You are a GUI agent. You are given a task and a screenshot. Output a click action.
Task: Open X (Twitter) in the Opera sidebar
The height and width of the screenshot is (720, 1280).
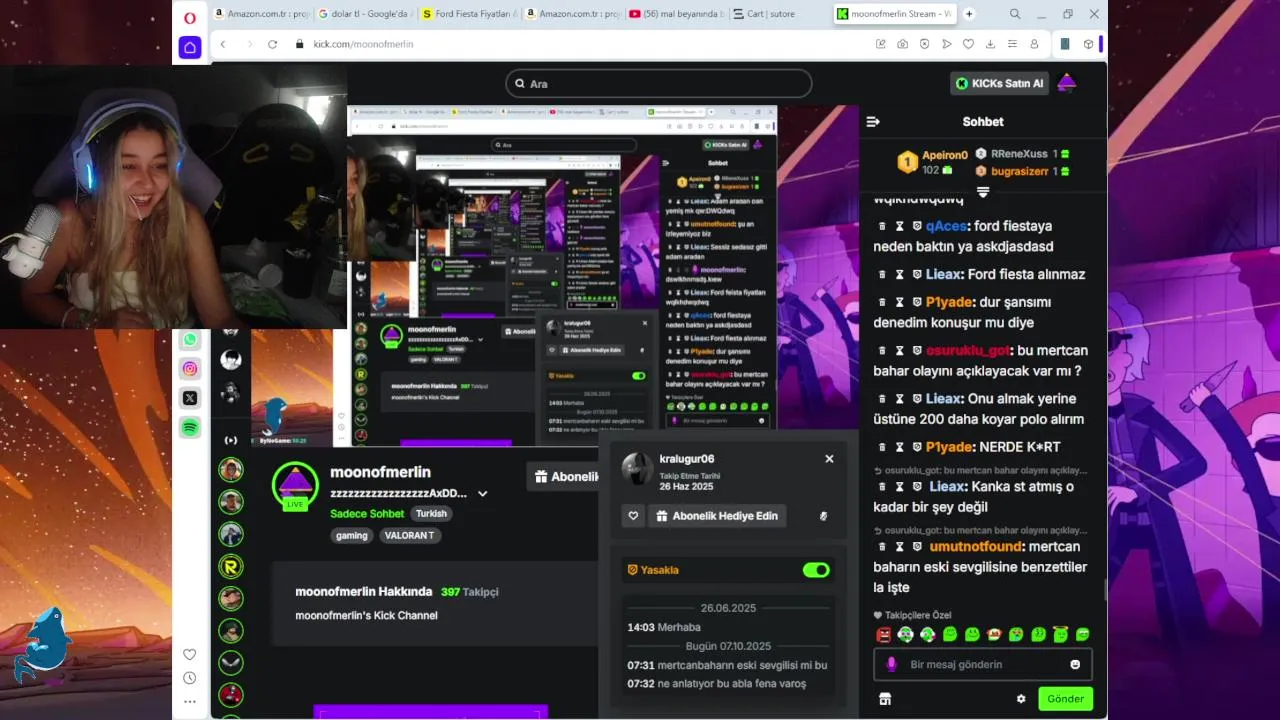tap(190, 398)
